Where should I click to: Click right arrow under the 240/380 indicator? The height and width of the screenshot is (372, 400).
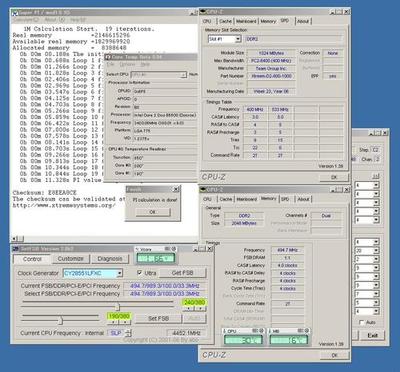(x=200, y=309)
